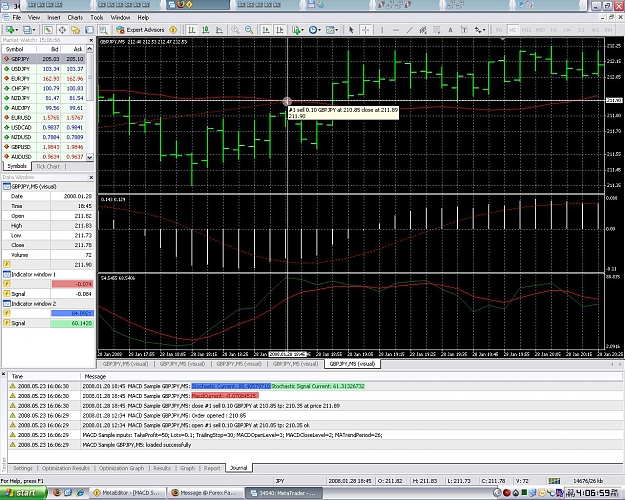Select USDCAD in Market Watch
625x500 pixels.
coord(44,128)
